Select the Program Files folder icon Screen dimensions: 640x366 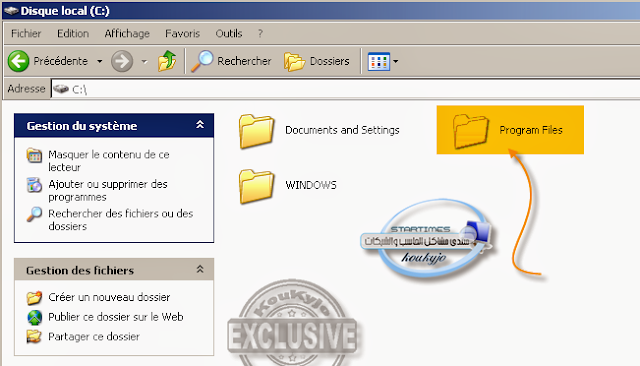[x=471, y=131]
